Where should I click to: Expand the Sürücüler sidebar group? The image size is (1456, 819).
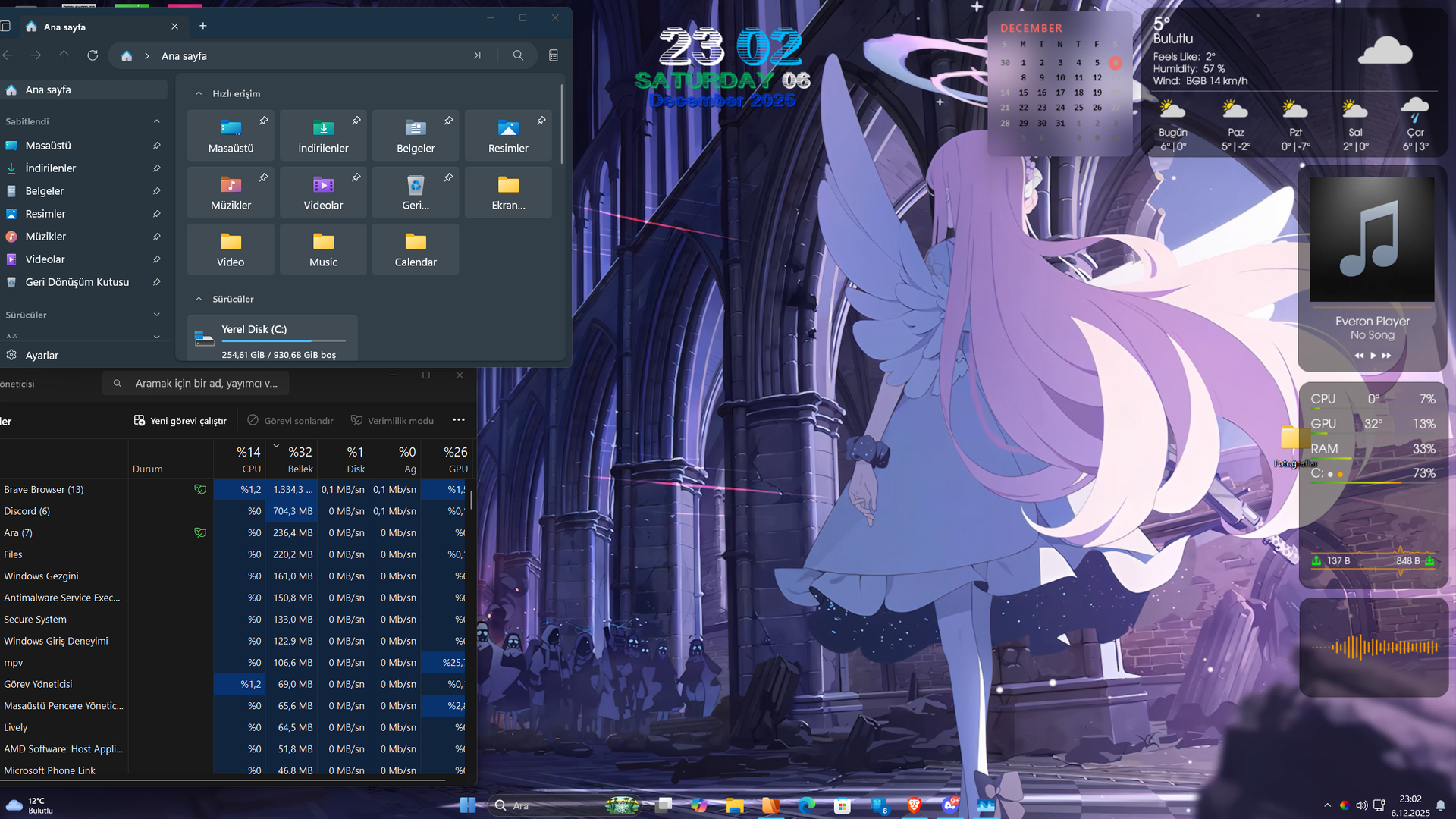point(156,315)
